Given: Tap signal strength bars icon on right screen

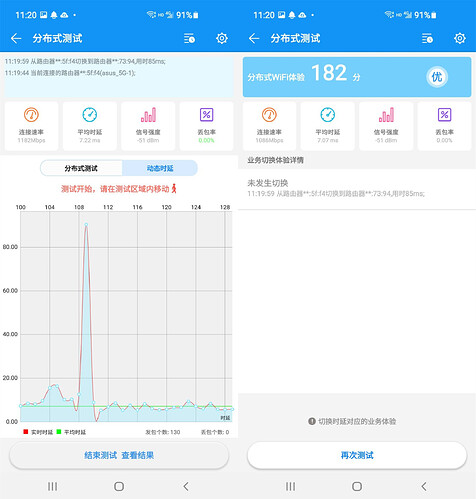Looking at the screenshot, I should pyautogui.click(x=386, y=115).
